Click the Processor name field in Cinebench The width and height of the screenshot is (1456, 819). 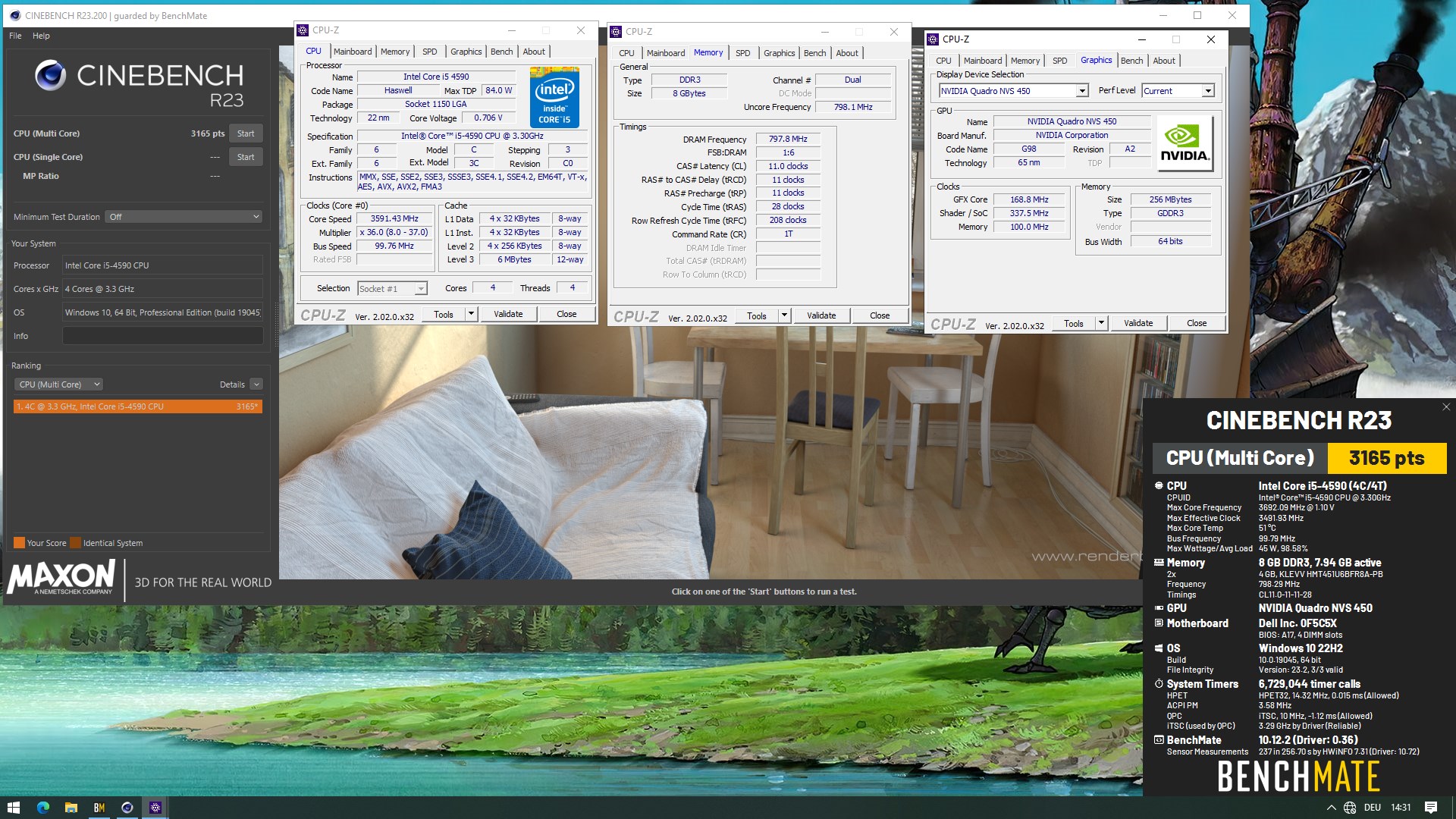pyautogui.click(x=162, y=265)
